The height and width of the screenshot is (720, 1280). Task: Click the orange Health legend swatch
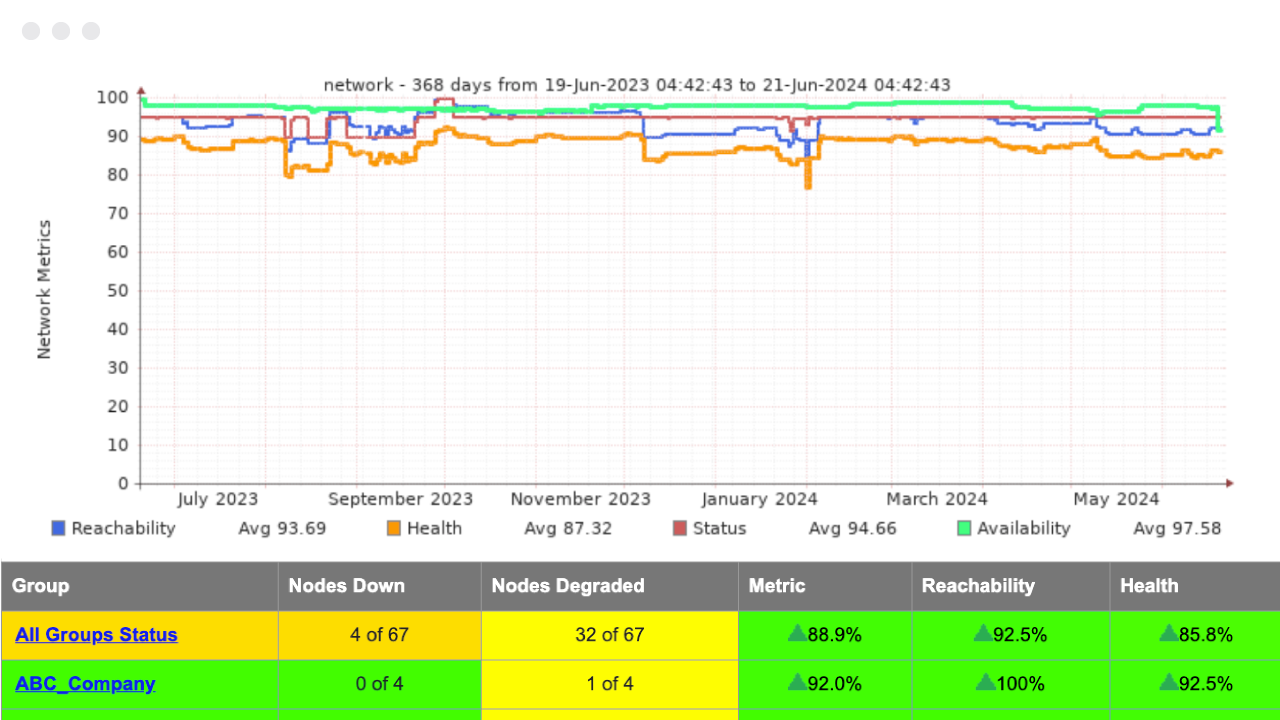coord(394,528)
